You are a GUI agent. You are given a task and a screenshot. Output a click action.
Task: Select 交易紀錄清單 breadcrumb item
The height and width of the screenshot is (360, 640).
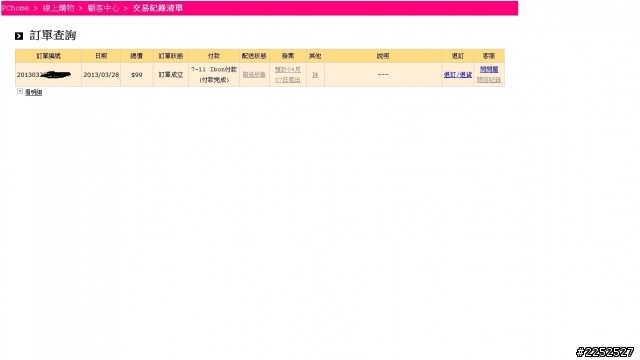pyautogui.click(x=158, y=8)
